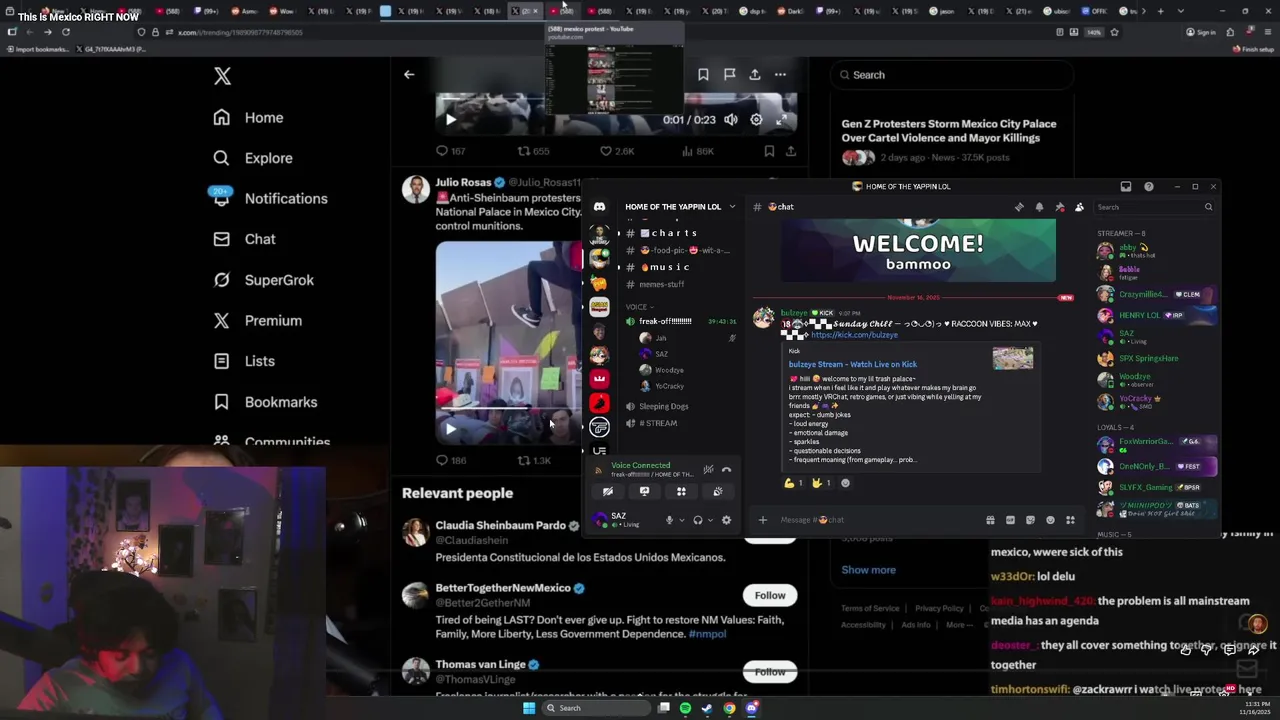Seek on the Julio Rosas video progress bar

508,408
